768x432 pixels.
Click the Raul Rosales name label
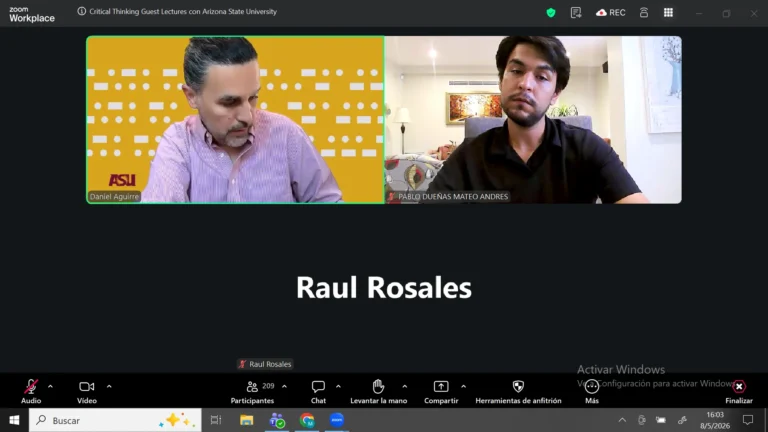click(x=265, y=364)
